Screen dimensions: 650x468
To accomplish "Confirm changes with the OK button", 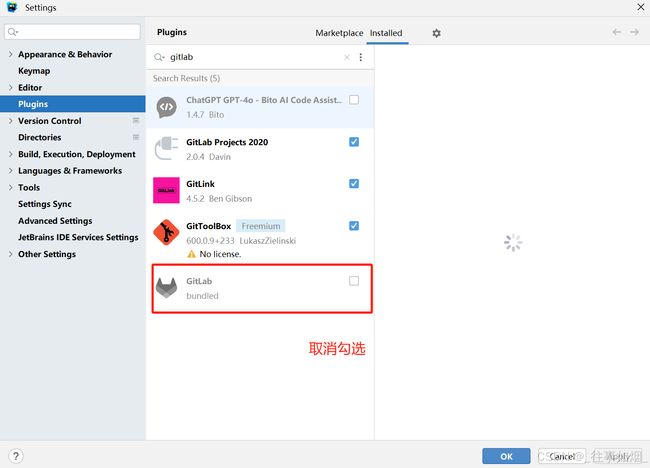I will tap(506, 456).
